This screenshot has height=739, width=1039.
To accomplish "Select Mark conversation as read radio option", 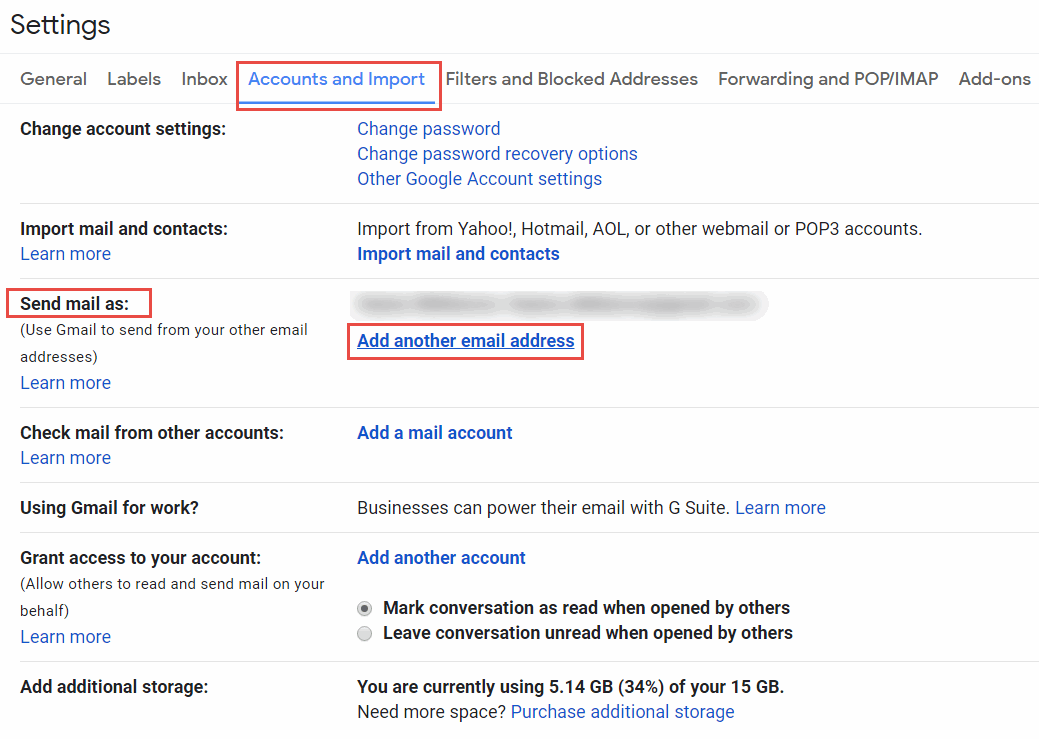I will pyautogui.click(x=364, y=608).
